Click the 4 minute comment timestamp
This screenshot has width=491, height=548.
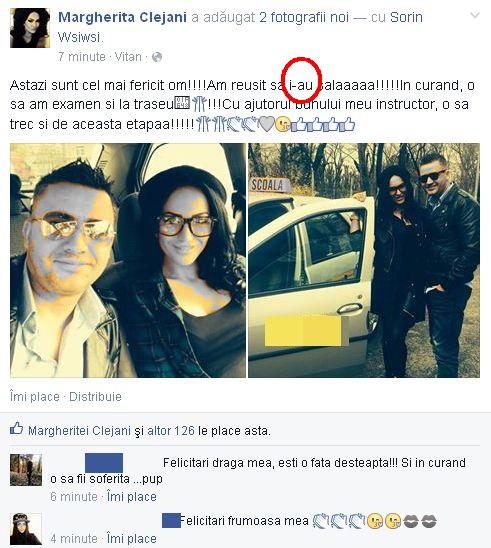click(74, 539)
